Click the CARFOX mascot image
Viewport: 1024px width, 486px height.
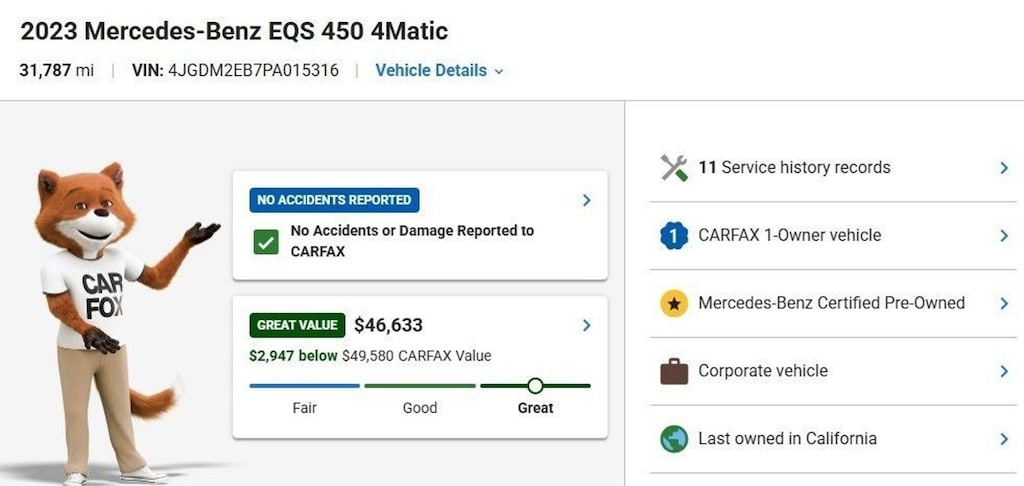click(124, 323)
